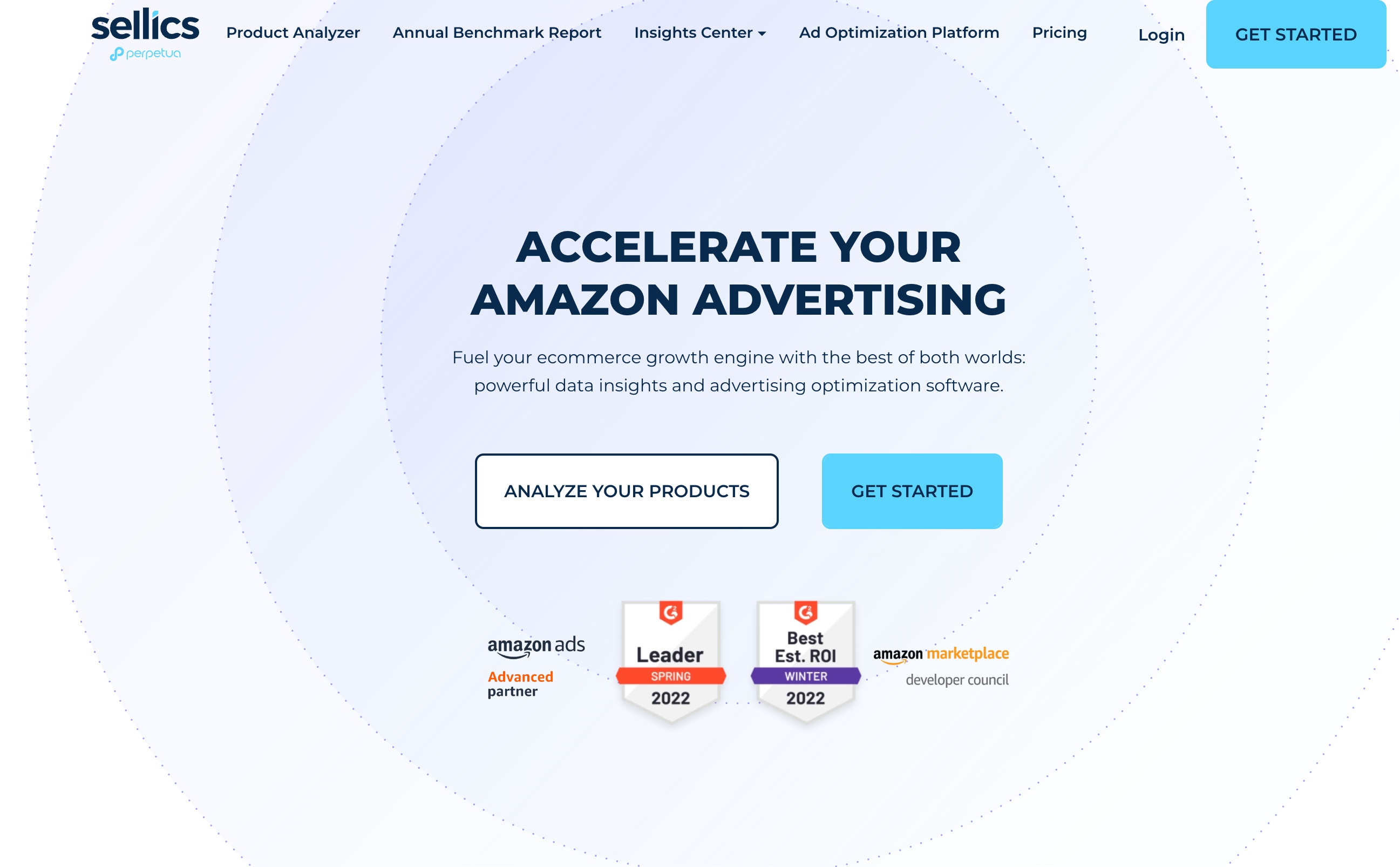The image size is (1400, 867).
Task: Enable the top GET STARTED call-to-action
Action: coord(1295,34)
